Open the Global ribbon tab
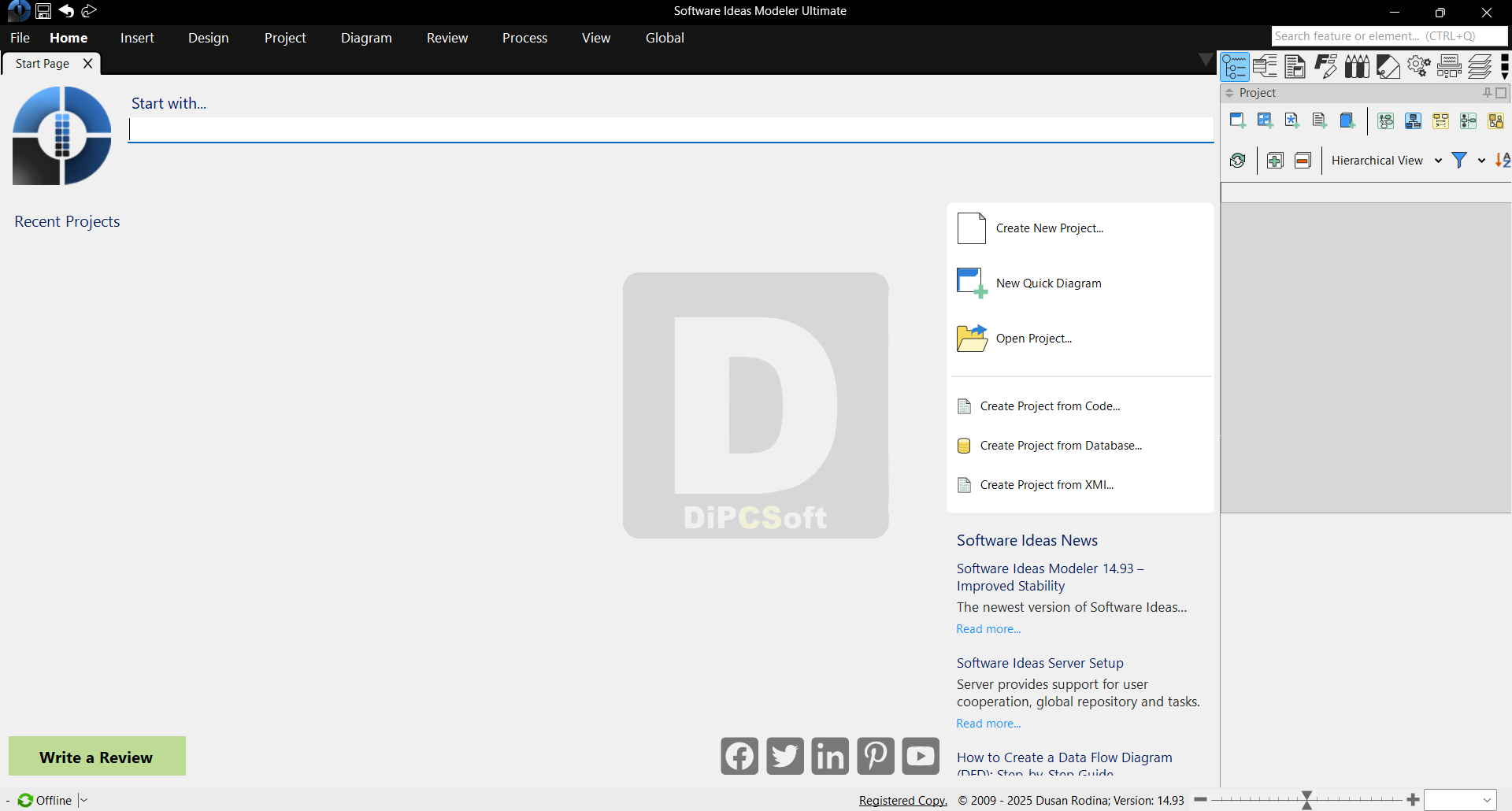 click(665, 38)
